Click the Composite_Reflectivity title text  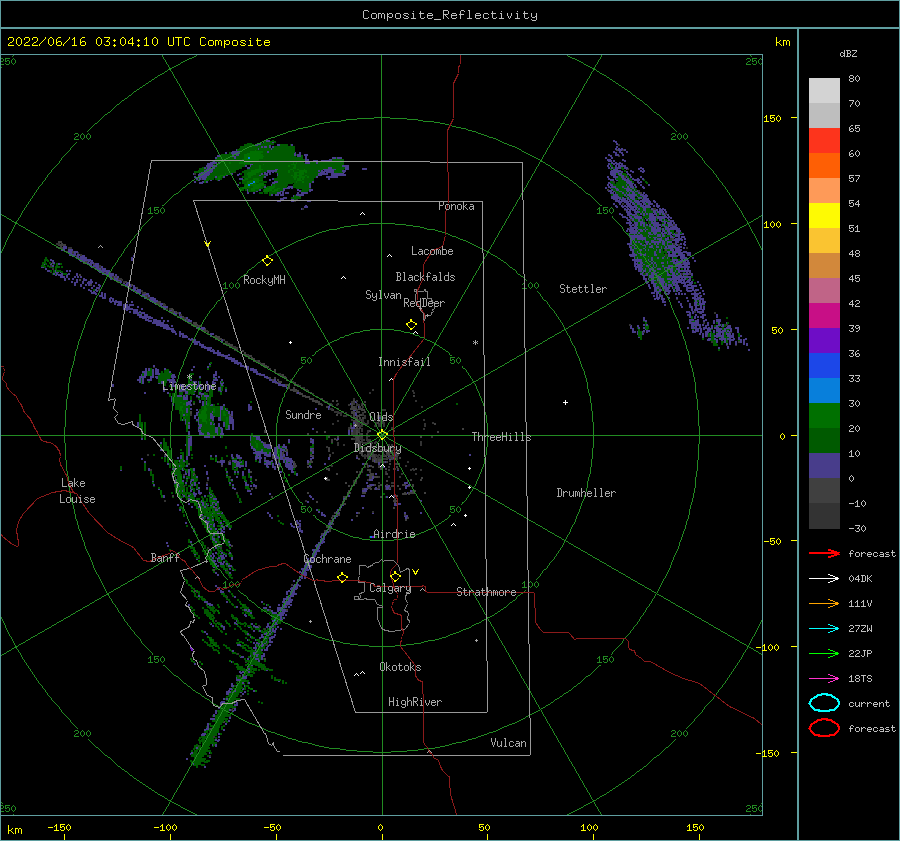pos(450,15)
